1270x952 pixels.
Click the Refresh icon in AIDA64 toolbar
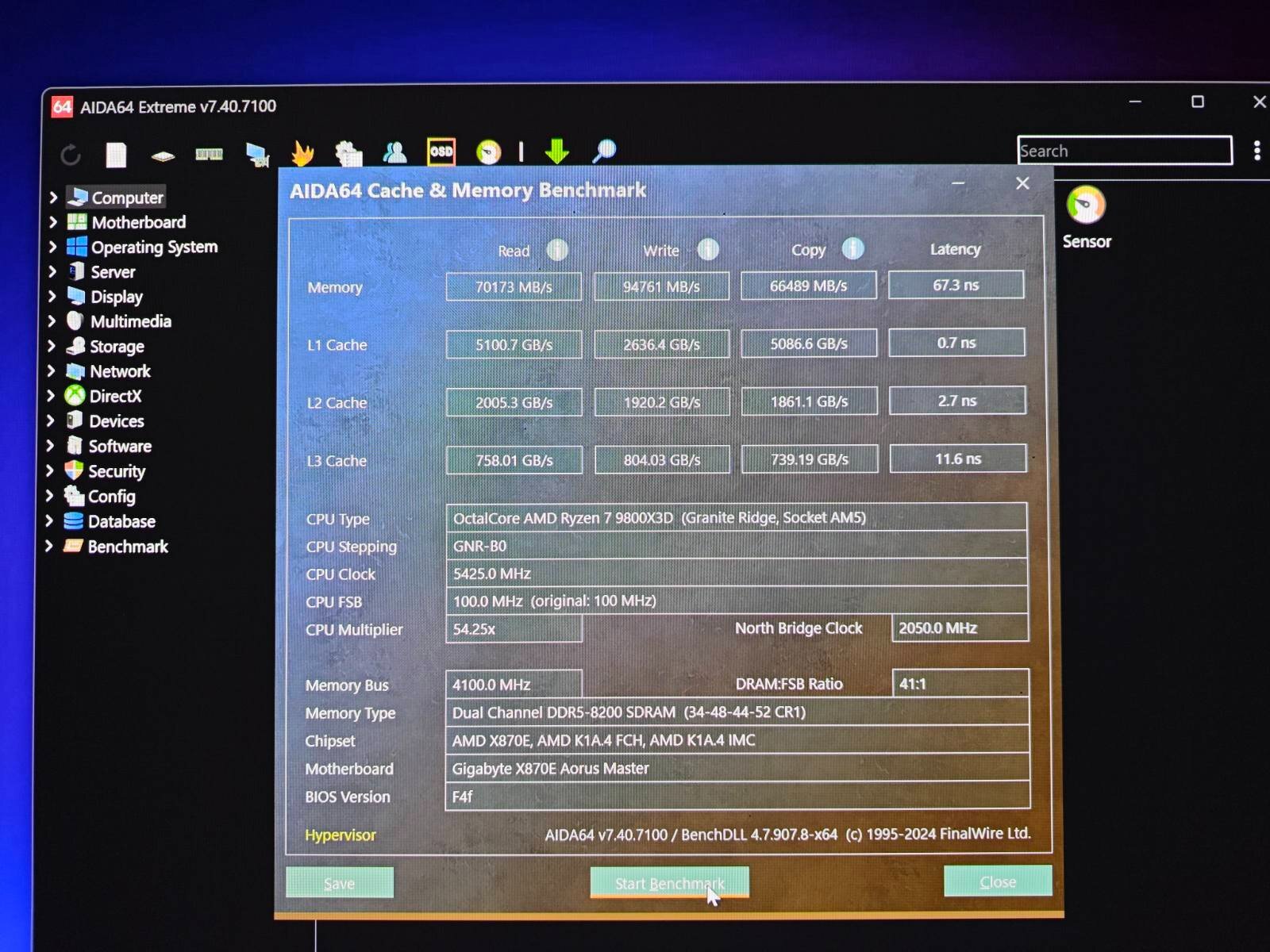[x=71, y=154]
